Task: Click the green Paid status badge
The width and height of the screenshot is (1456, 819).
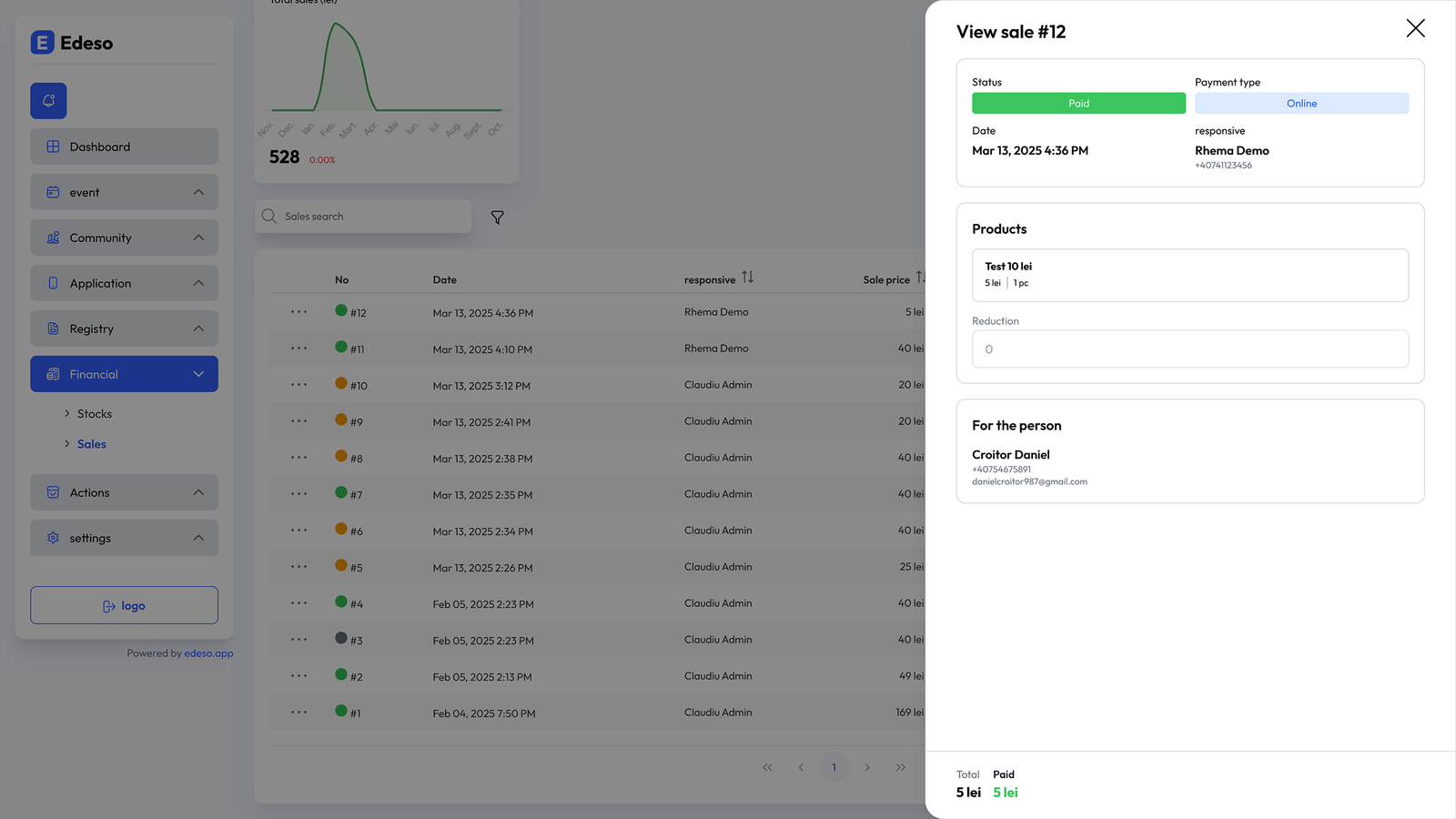Action: (x=1078, y=104)
